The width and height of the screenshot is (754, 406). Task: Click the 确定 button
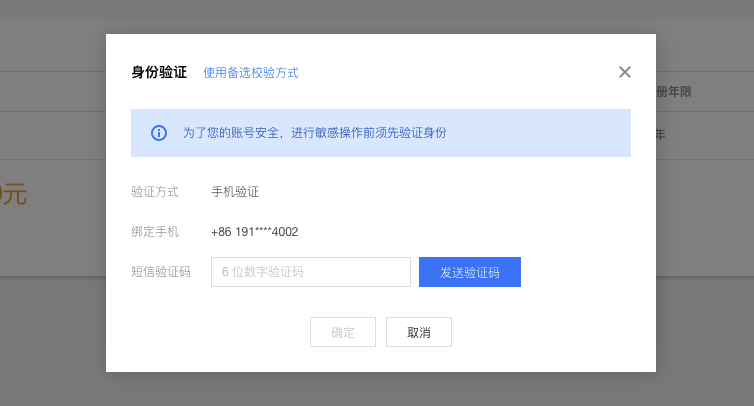click(x=343, y=332)
